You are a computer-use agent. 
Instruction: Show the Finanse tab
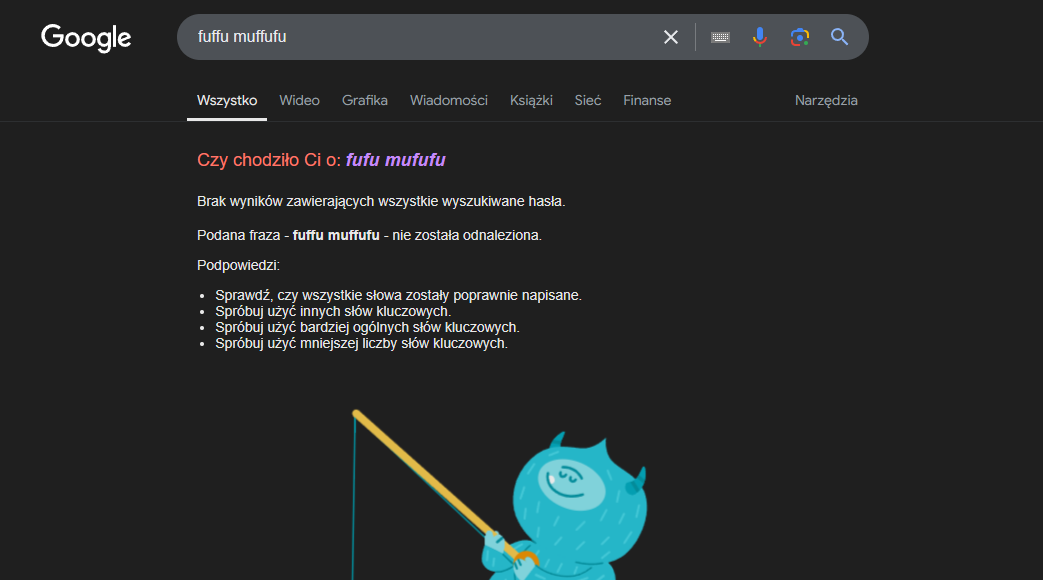[x=647, y=100]
